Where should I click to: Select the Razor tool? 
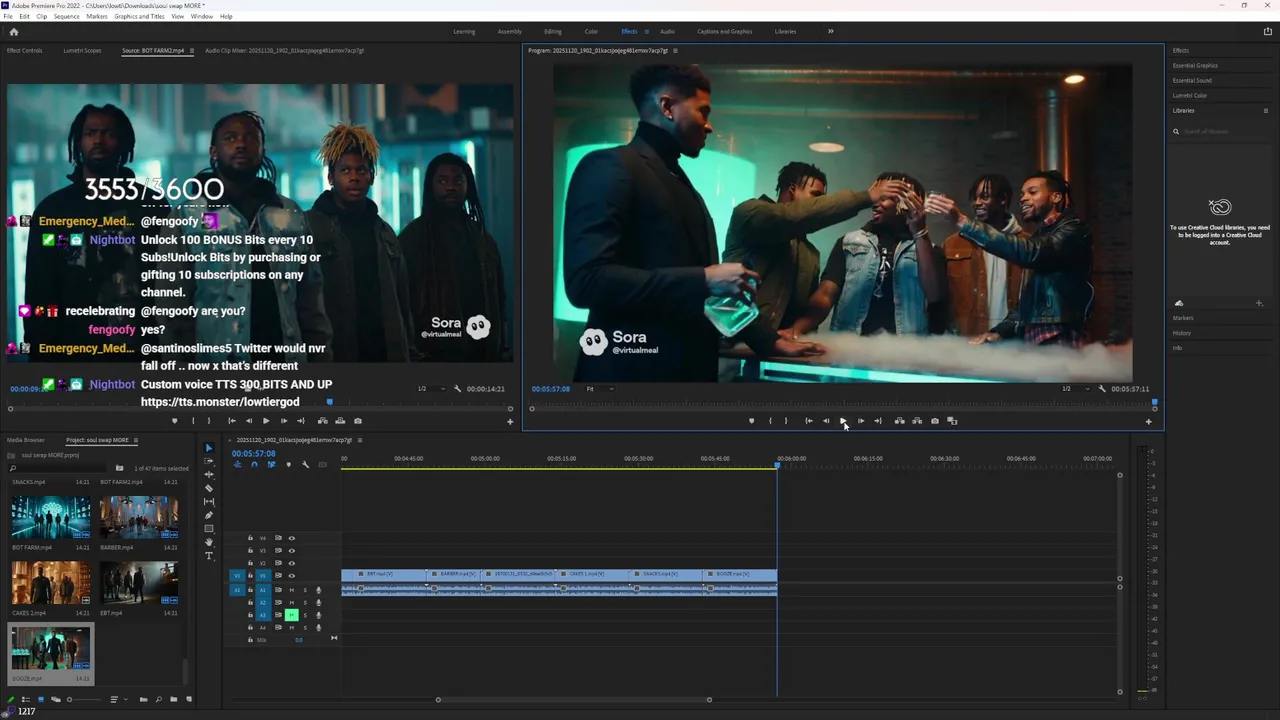pos(209,488)
